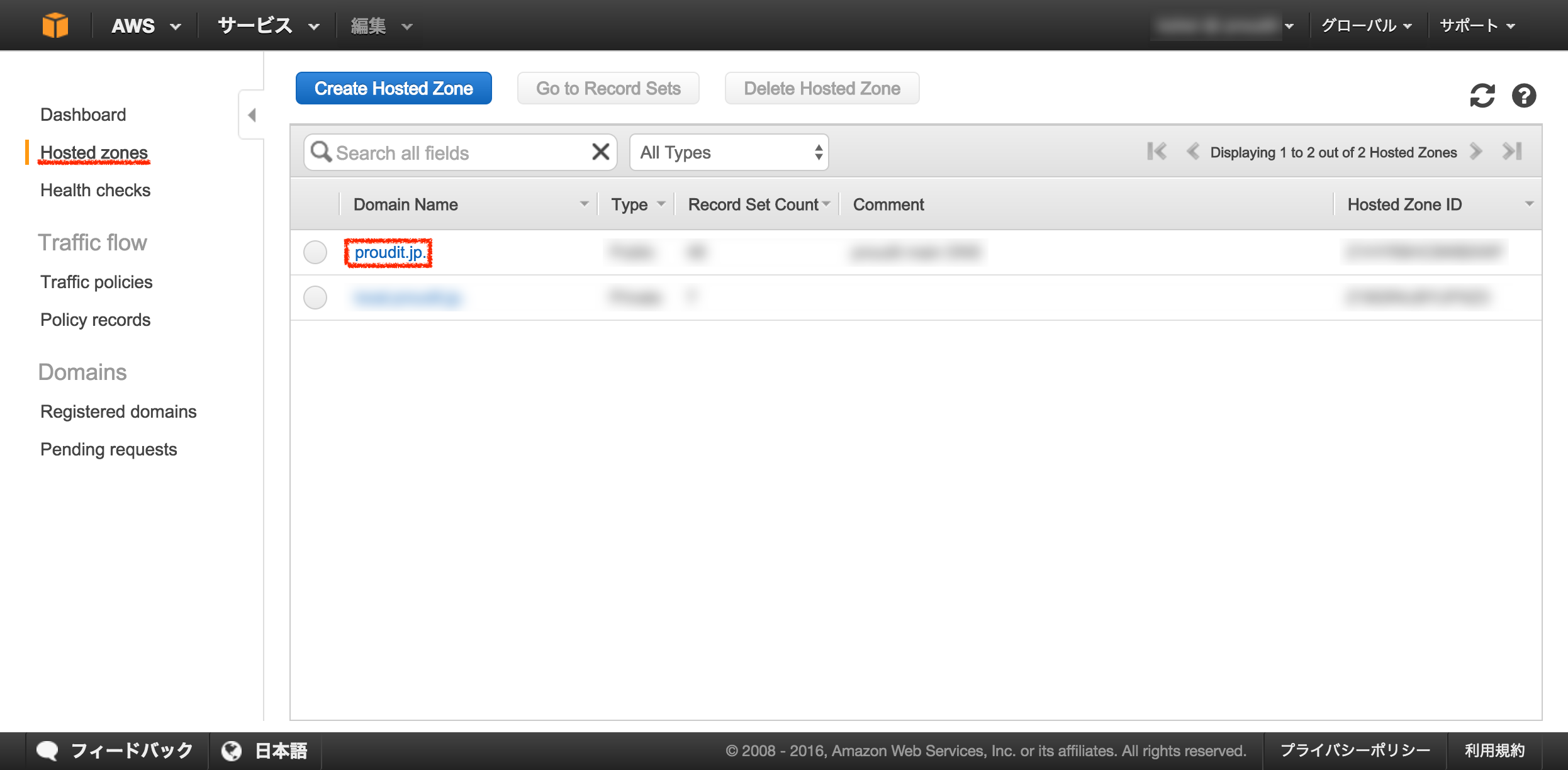Image resolution: width=1568 pixels, height=770 pixels.
Task: Clear the search field with X icon
Action: click(x=600, y=152)
